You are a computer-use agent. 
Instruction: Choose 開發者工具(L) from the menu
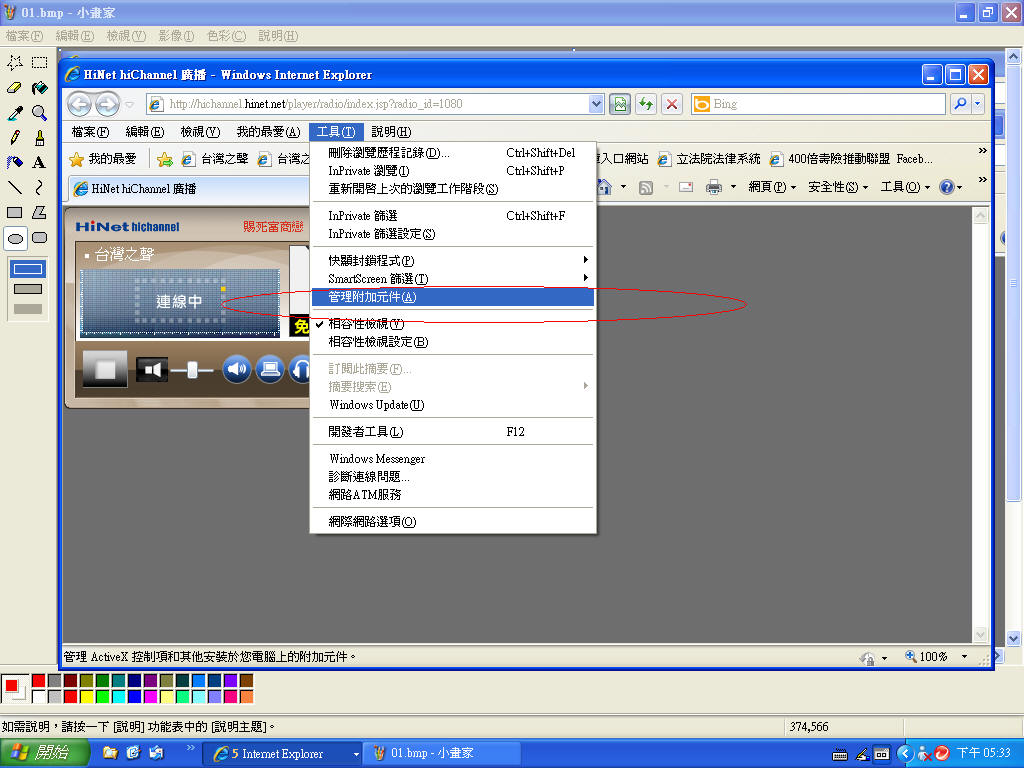pos(453,432)
